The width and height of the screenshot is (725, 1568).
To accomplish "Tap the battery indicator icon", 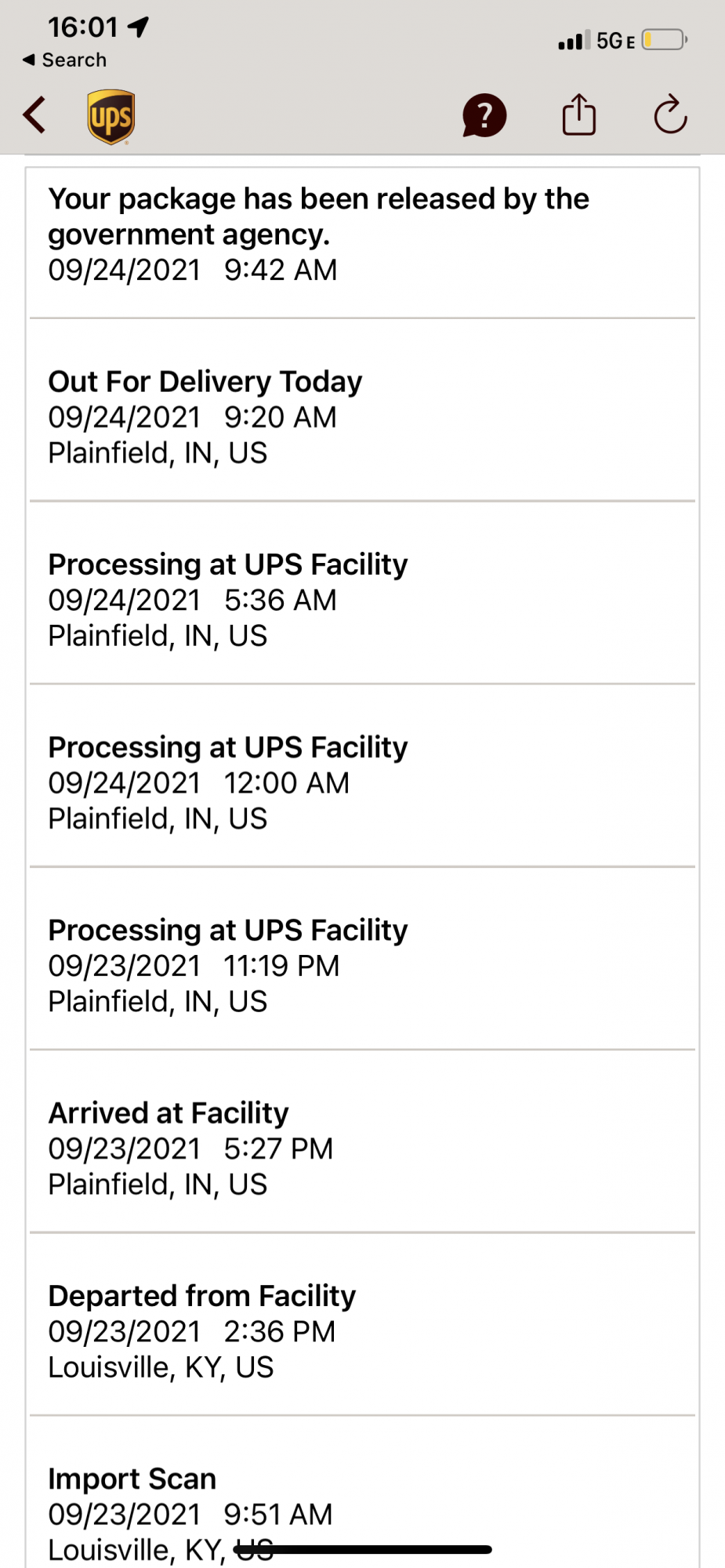I will (664, 40).
